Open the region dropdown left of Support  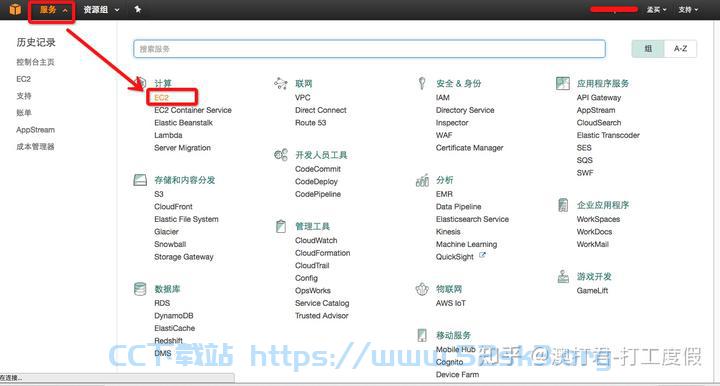[656, 9]
